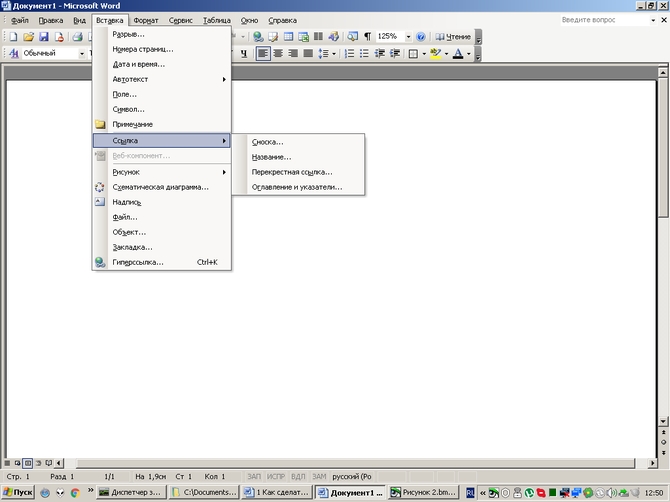This screenshot has width=670, height=502.
Task: Insert a table using the toolbar icon
Action: 290,36
